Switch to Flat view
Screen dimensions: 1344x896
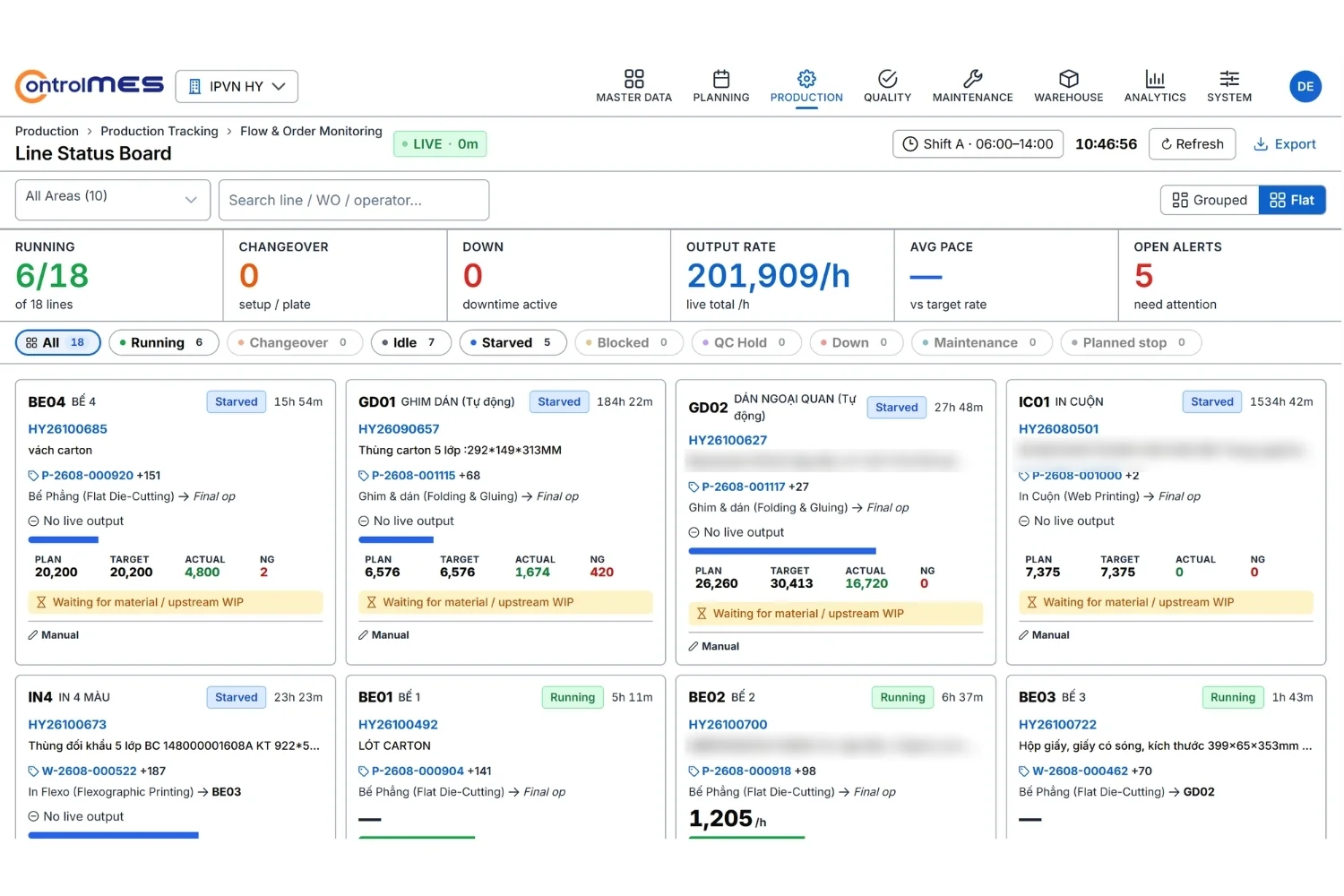tap(1292, 200)
